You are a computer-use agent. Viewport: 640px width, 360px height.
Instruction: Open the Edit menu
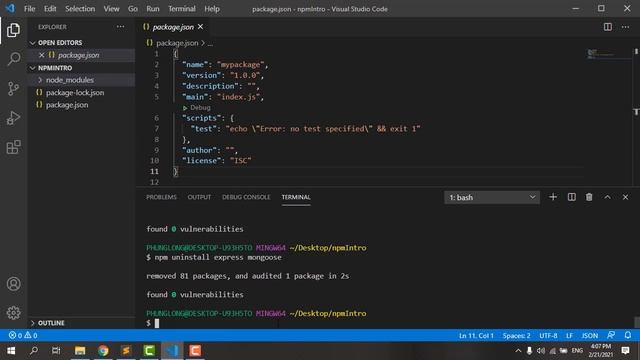pyautogui.click(x=50, y=9)
